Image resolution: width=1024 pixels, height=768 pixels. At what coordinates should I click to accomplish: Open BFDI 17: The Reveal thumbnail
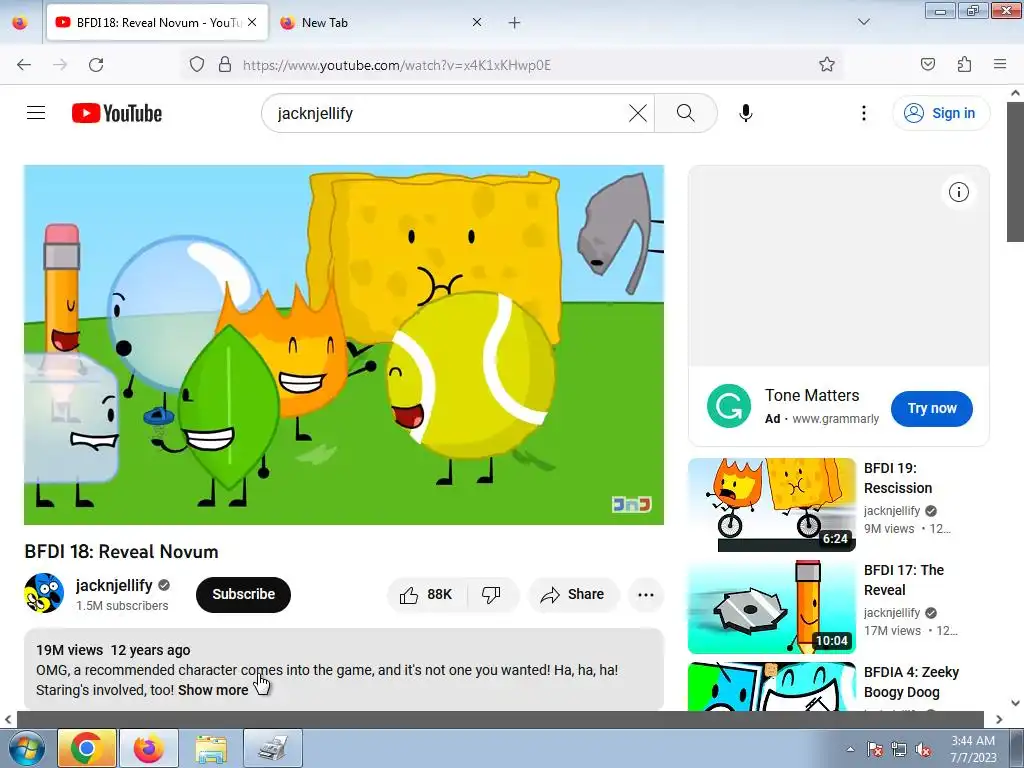point(771,607)
